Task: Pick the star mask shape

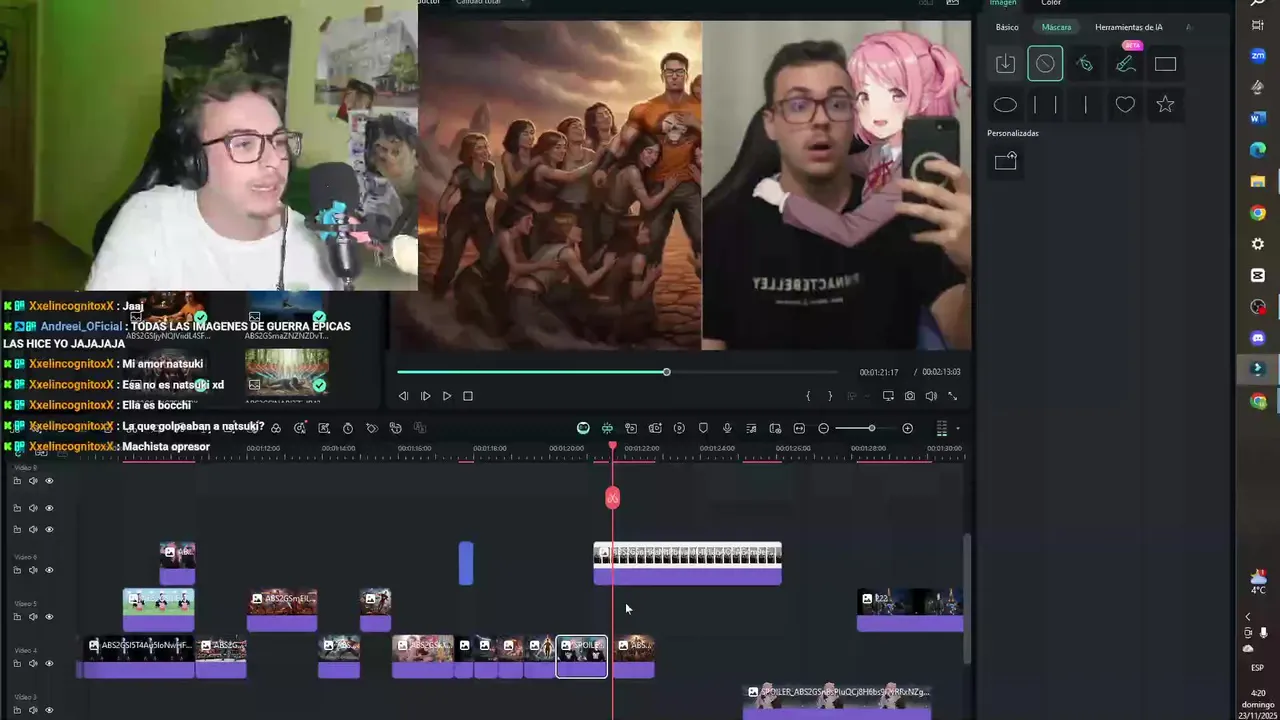Action: coord(1165,104)
